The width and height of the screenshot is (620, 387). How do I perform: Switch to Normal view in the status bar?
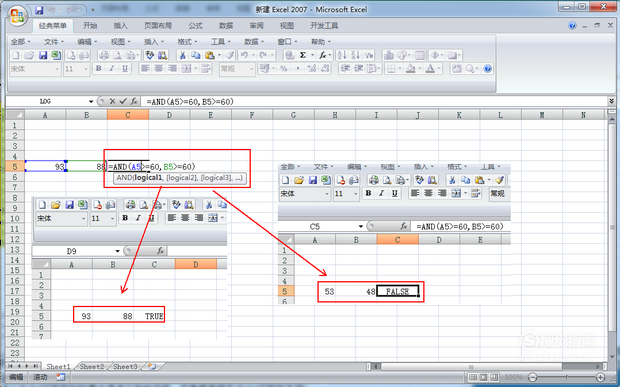pyautogui.click(x=473, y=377)
